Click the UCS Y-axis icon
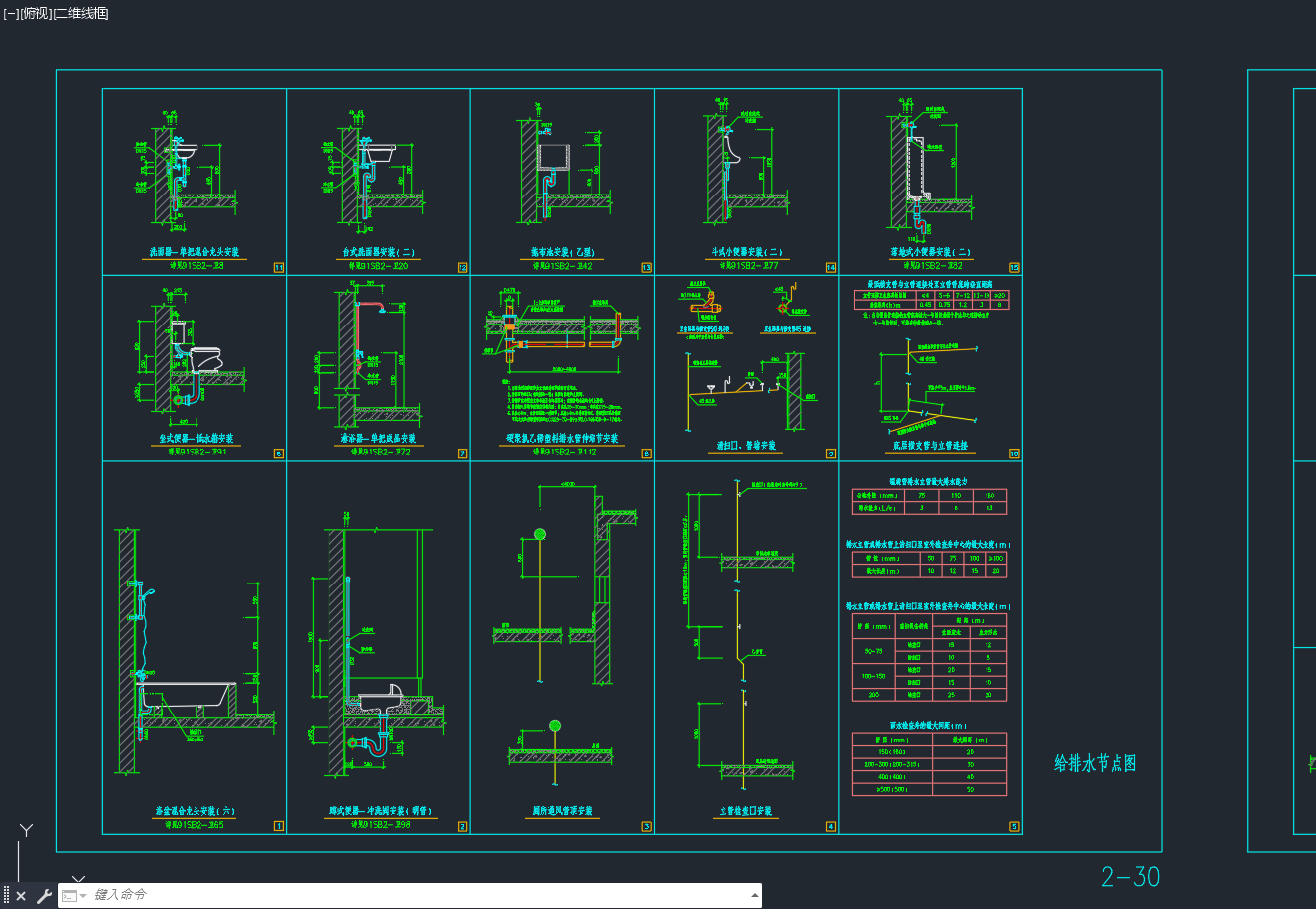This screenshot has width=1316, height=909. 26,831
